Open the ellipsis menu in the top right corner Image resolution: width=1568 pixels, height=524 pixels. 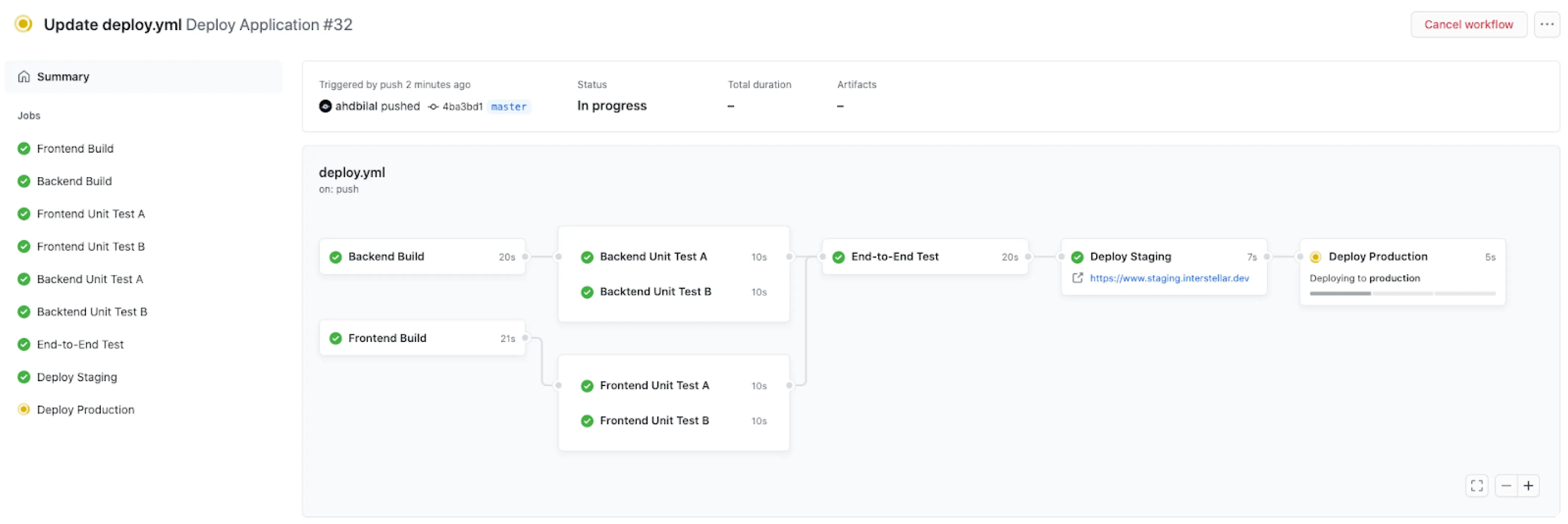pos(1547,24)
